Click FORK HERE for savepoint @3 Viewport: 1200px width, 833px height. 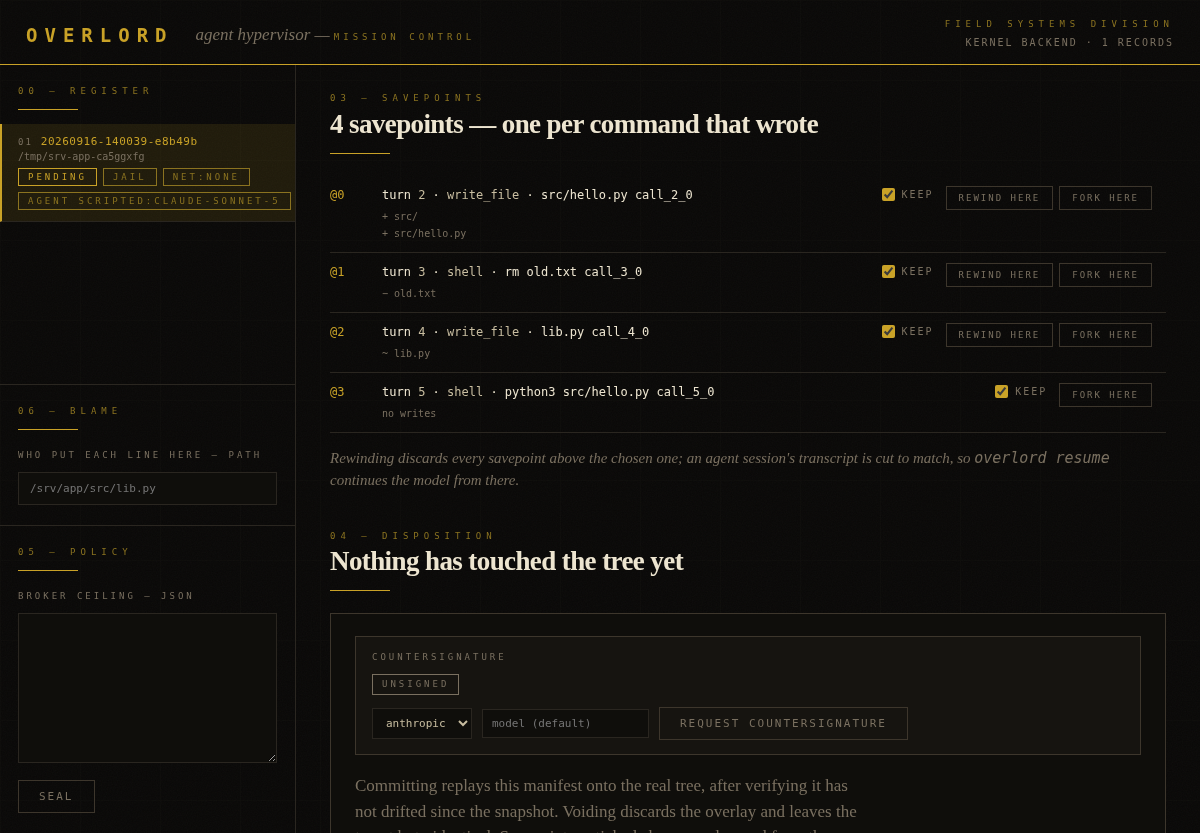(x=1105, y=395)
